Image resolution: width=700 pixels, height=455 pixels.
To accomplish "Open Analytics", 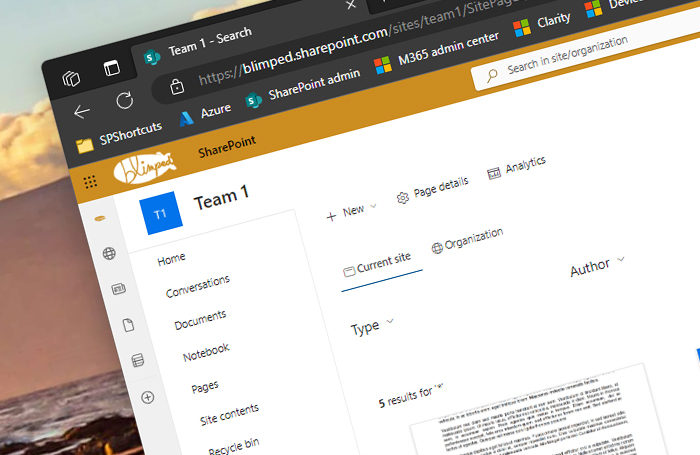I will (x=517, y=167).
